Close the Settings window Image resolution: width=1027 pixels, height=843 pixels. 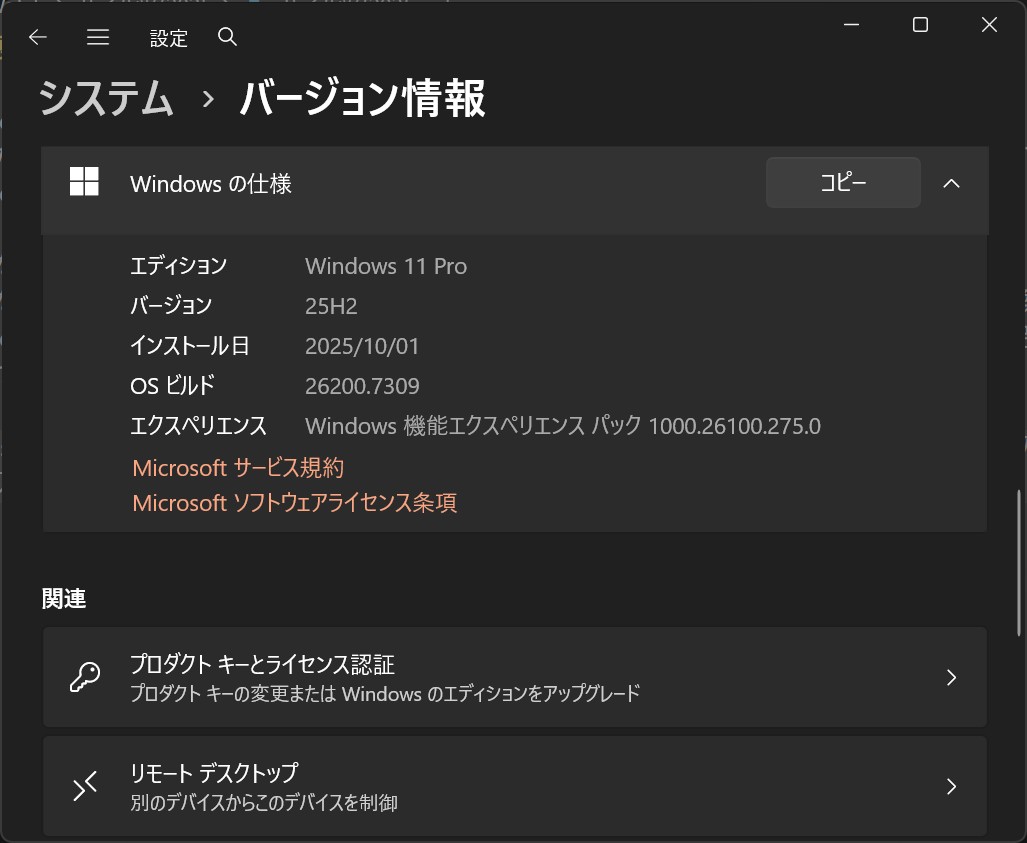pyautogui.click(x=989, y=25)
